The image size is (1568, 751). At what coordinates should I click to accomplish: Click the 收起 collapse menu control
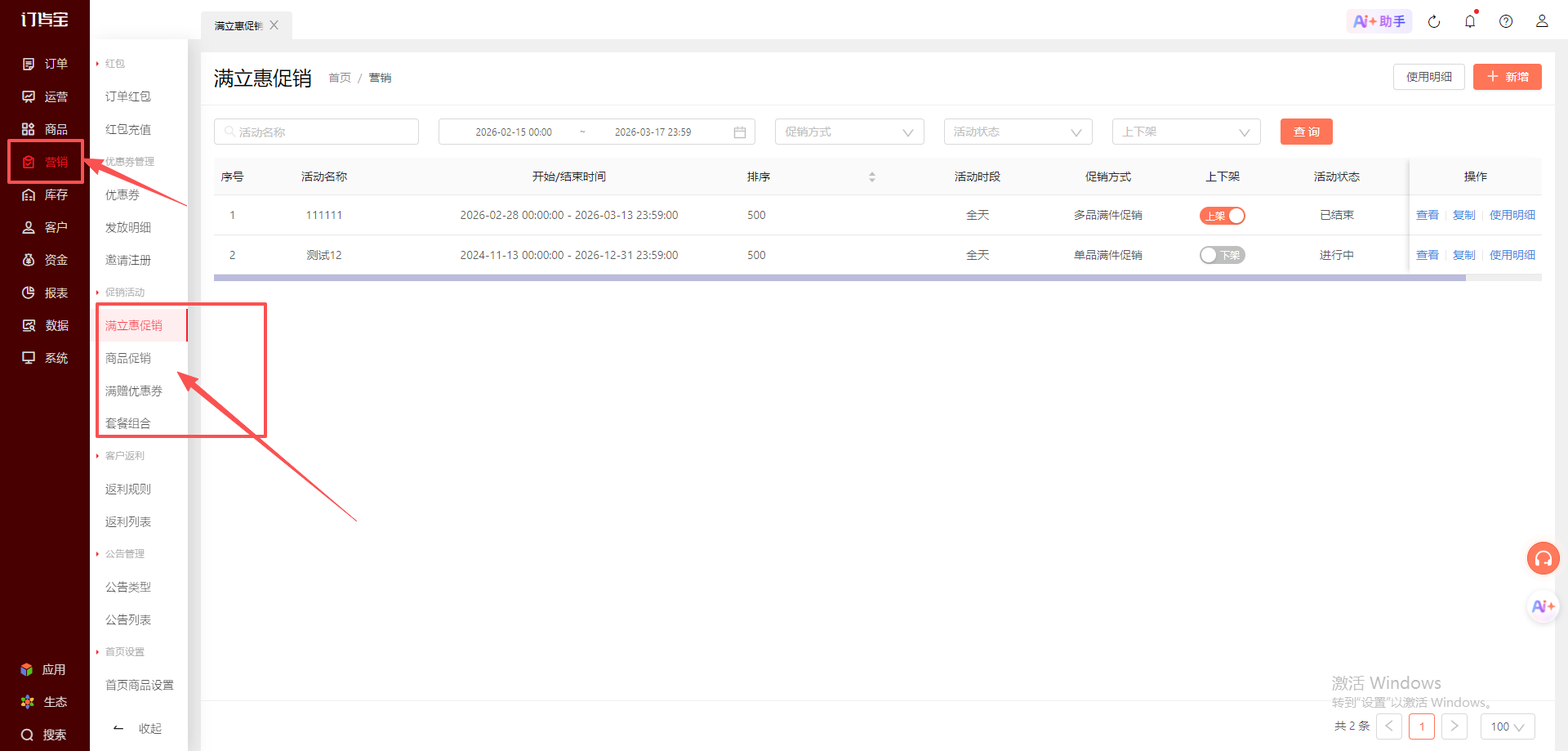pyautogui.click(x=139, y=728)
